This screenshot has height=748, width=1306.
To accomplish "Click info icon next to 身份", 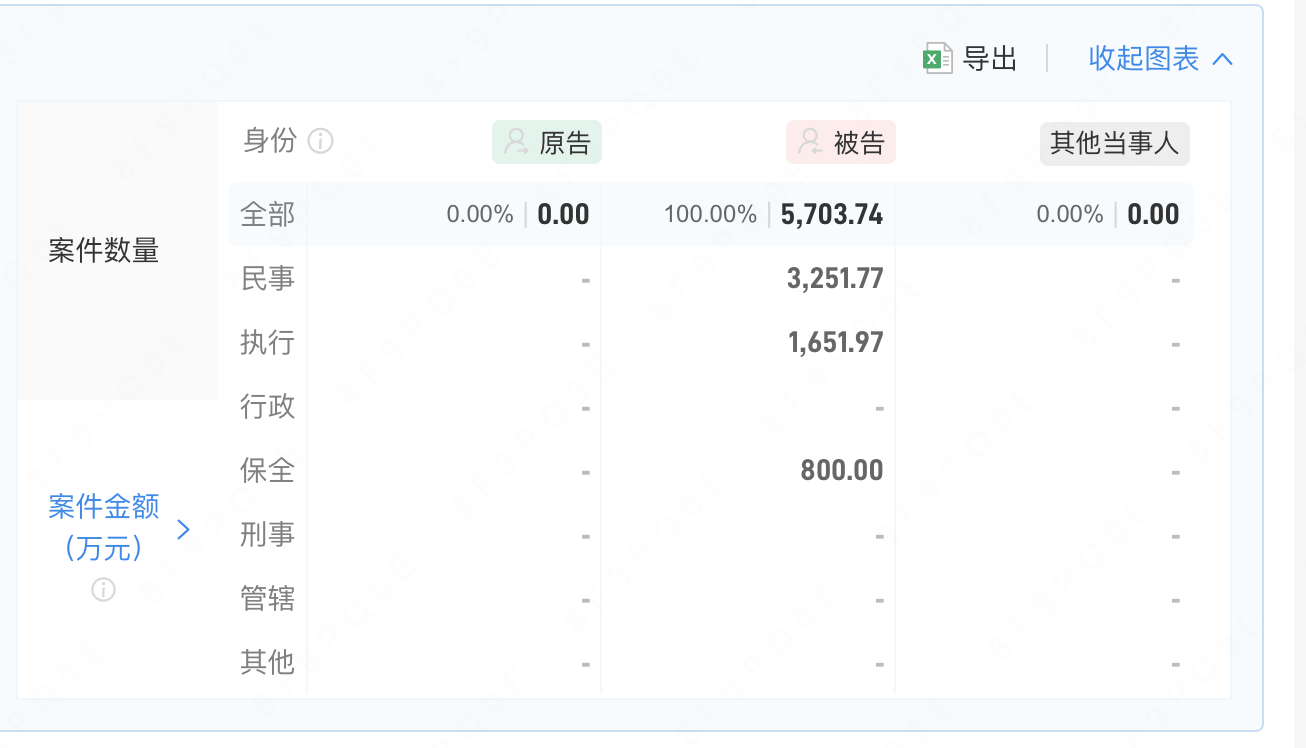I will (320, 141).
